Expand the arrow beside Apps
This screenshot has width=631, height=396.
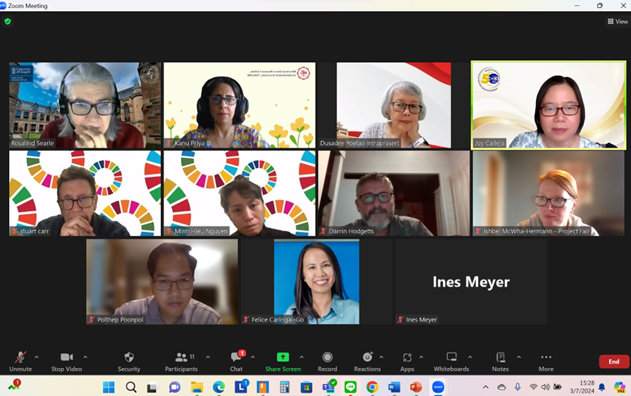click(x=421, y=357)
